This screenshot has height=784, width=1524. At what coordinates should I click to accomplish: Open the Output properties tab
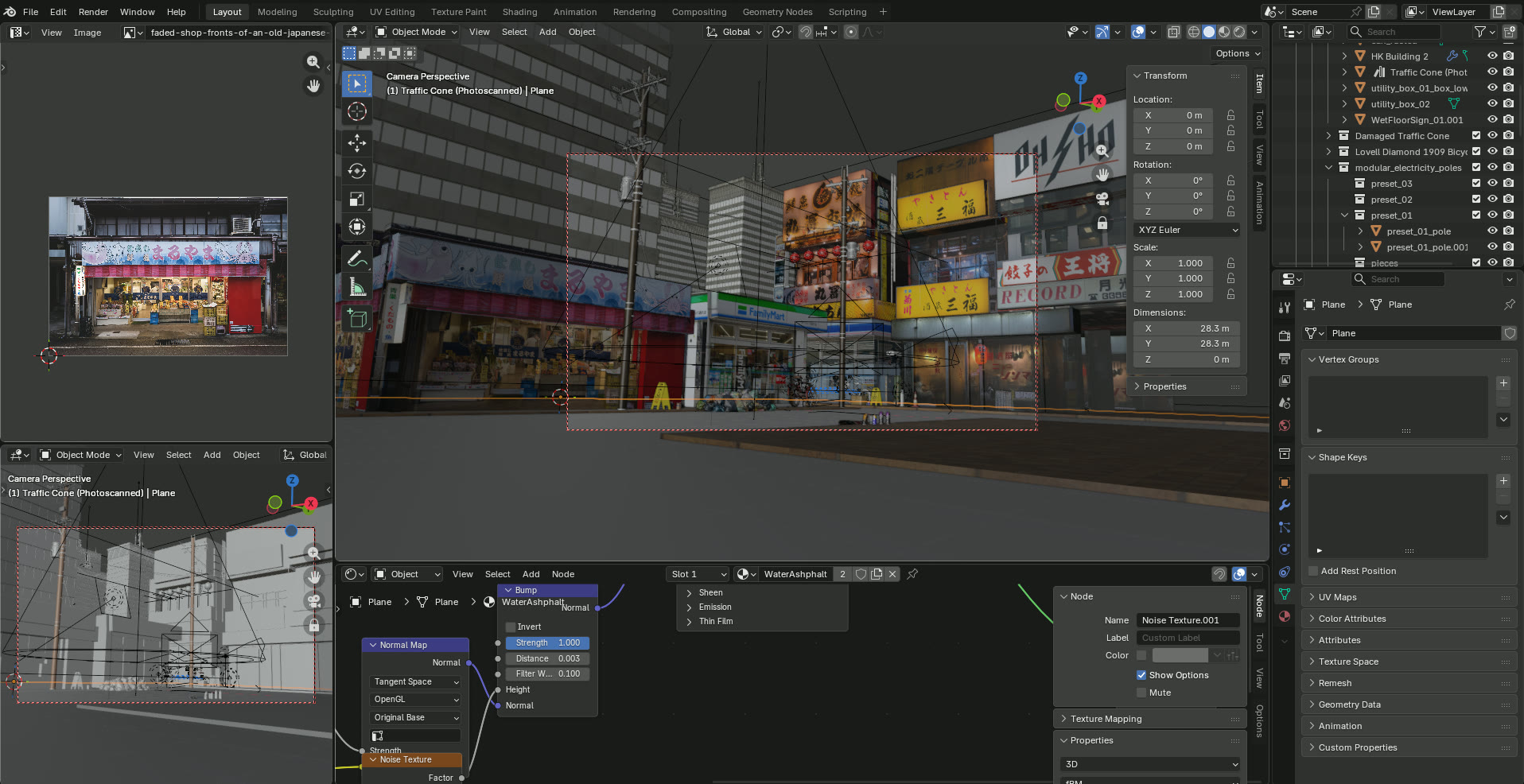(1284, 359)
